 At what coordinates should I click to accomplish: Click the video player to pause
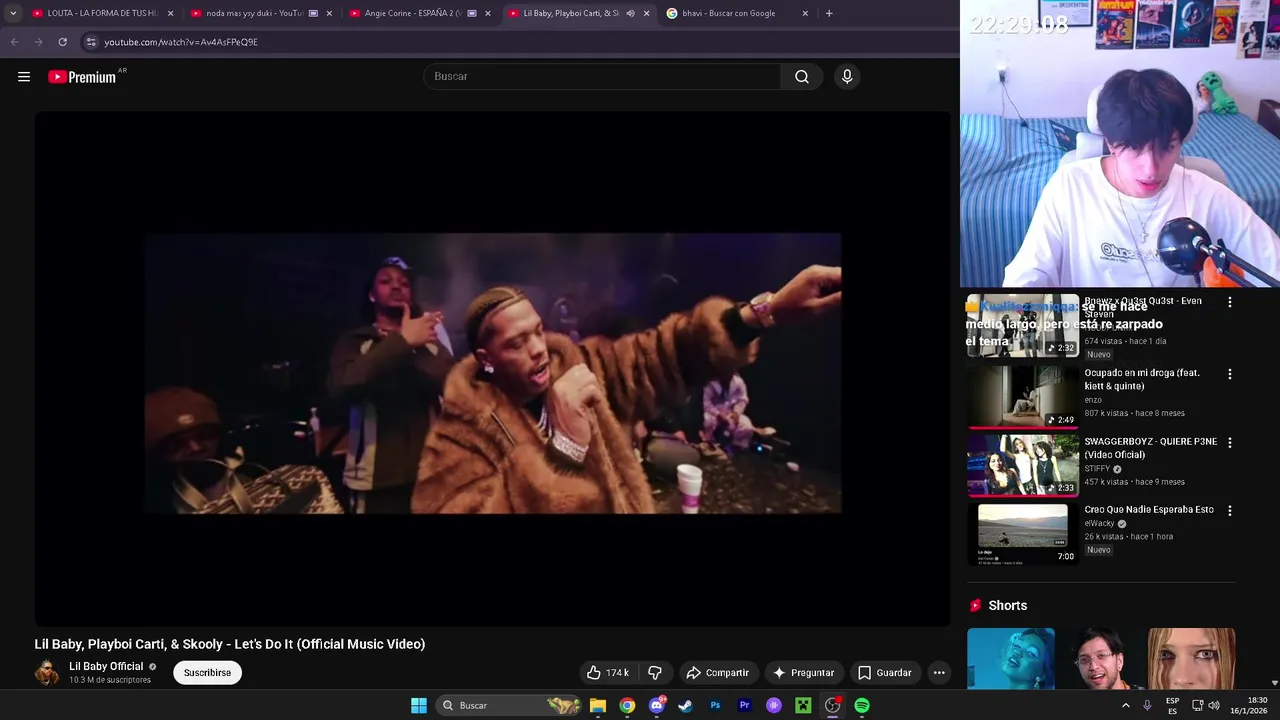[493, 369]
